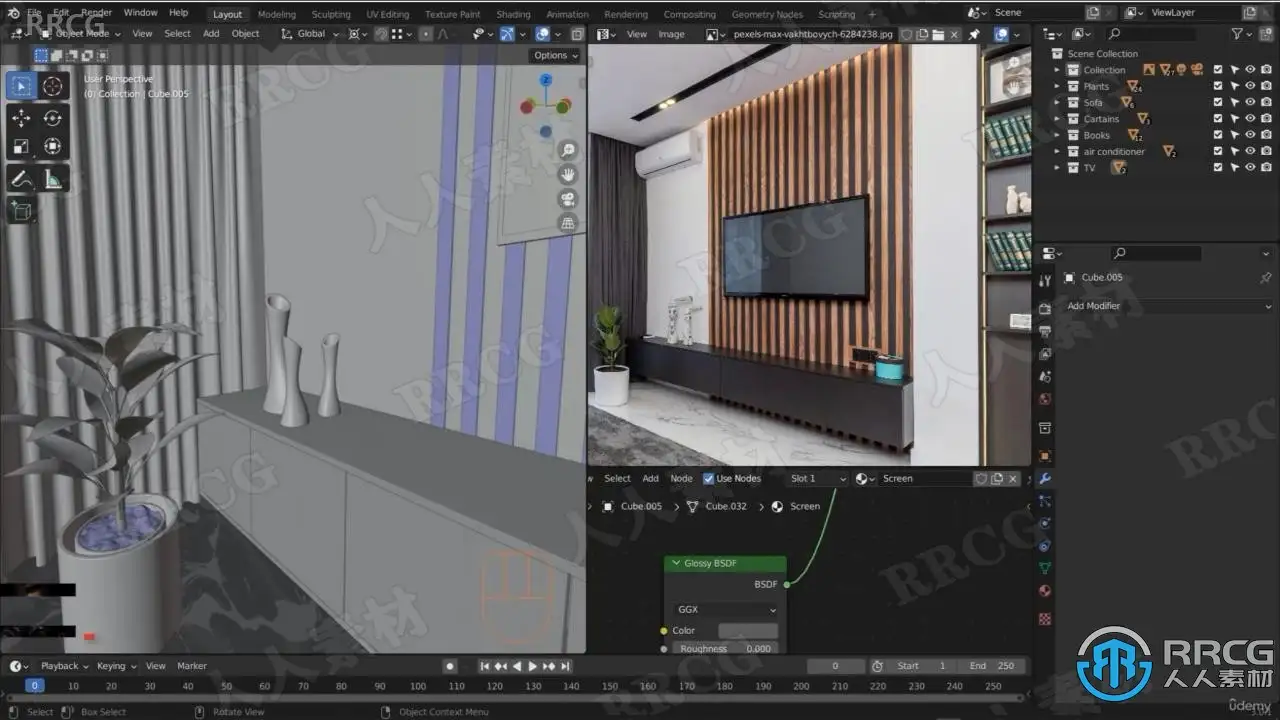Open the timeline Marker menu

tap(192, 666)
